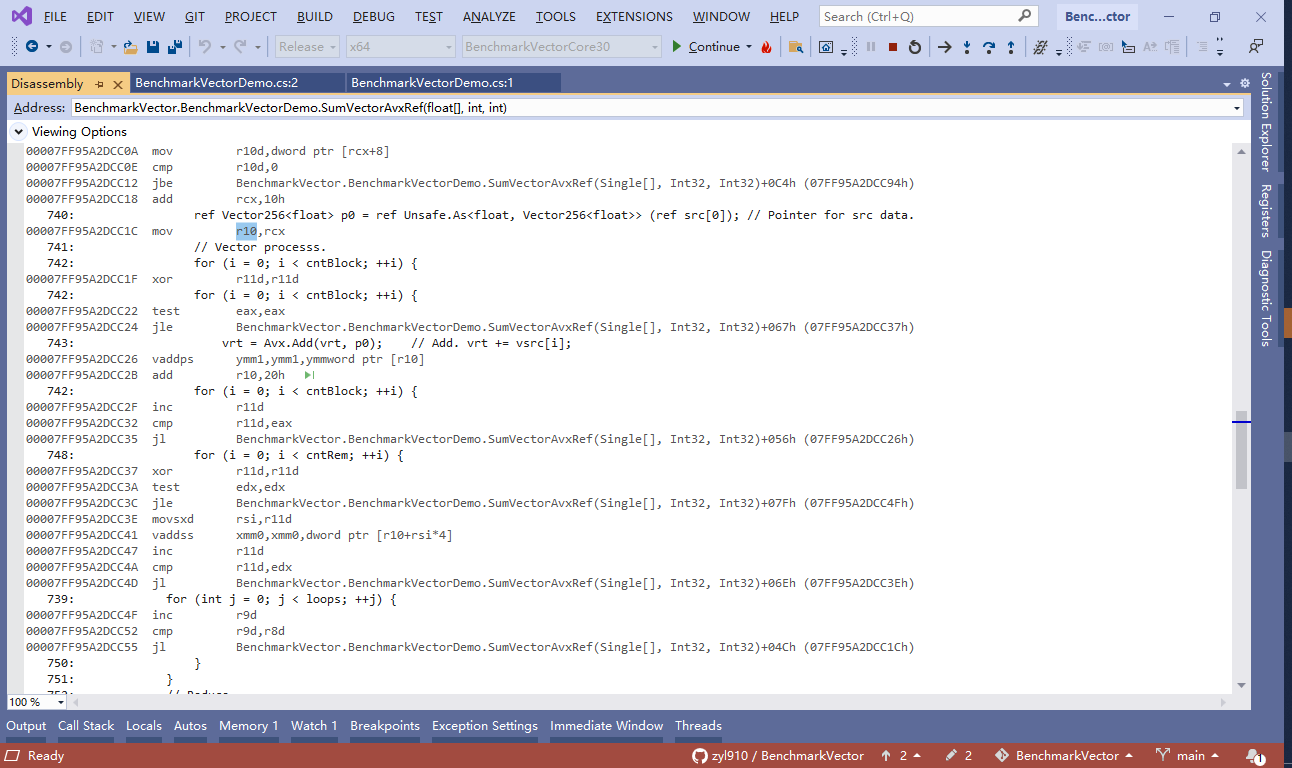Open the FILE menu
Screen dimensions: 1292x768
point(55,17)
